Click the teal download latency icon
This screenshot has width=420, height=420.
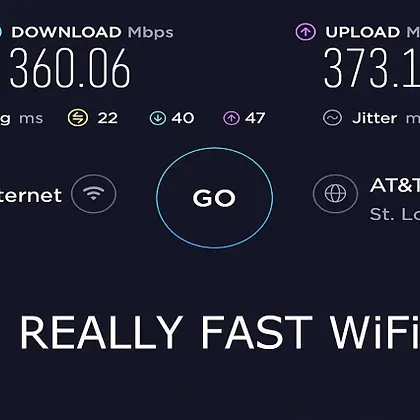click(158, 118)
